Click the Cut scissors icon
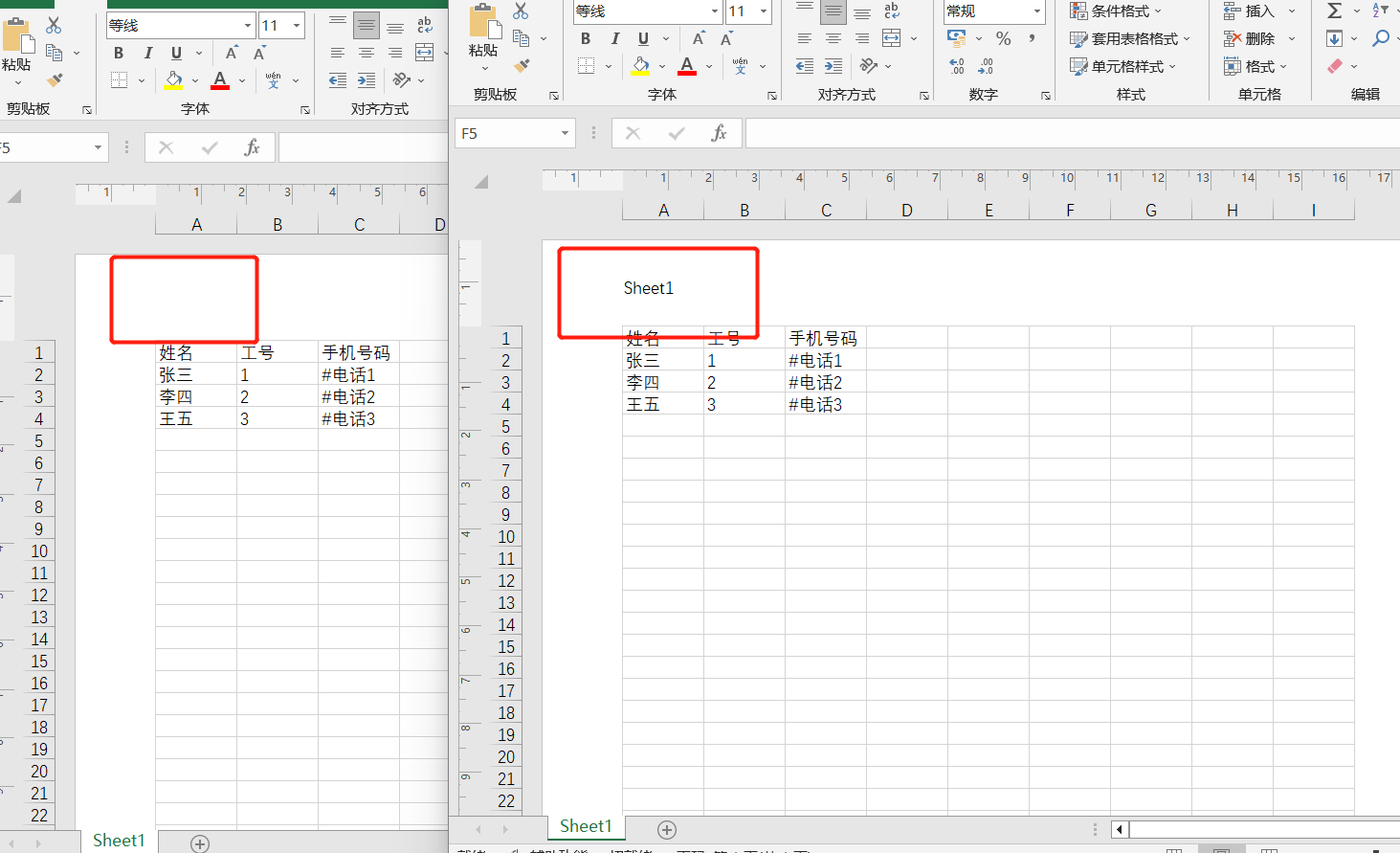This screenshot has width=1400, height=853. click(522, 10)
